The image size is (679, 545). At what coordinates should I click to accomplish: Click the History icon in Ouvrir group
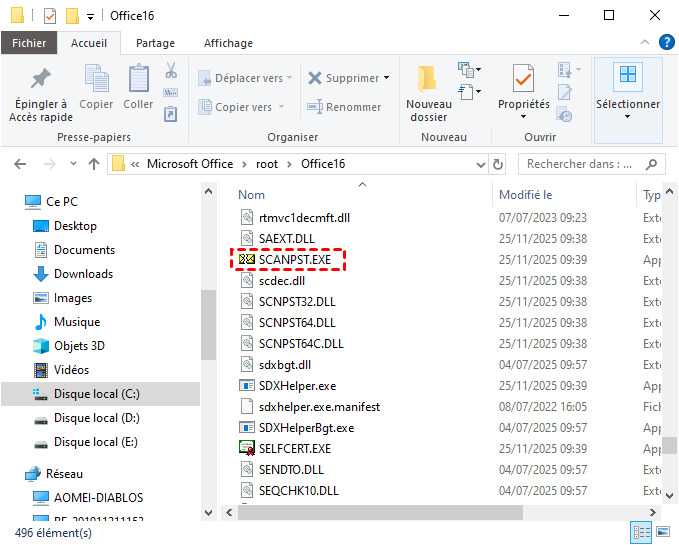coord(565,114)
